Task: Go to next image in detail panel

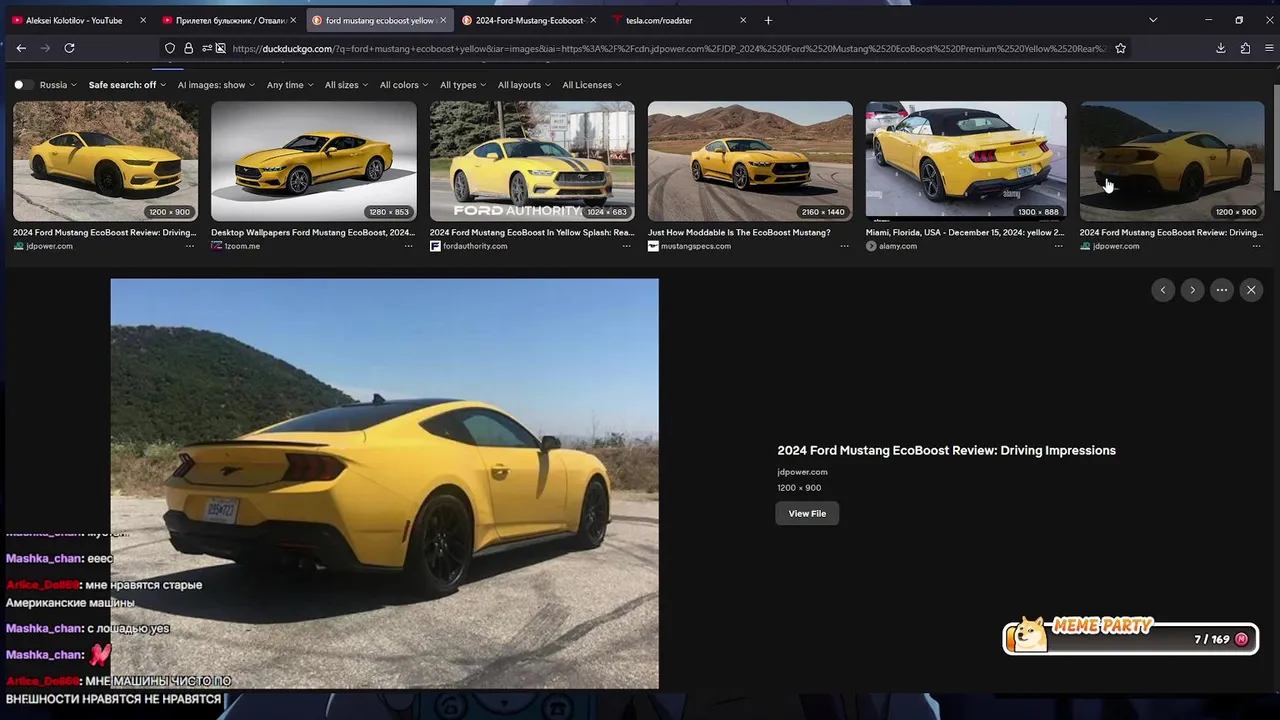Action: click(1192, 290)
